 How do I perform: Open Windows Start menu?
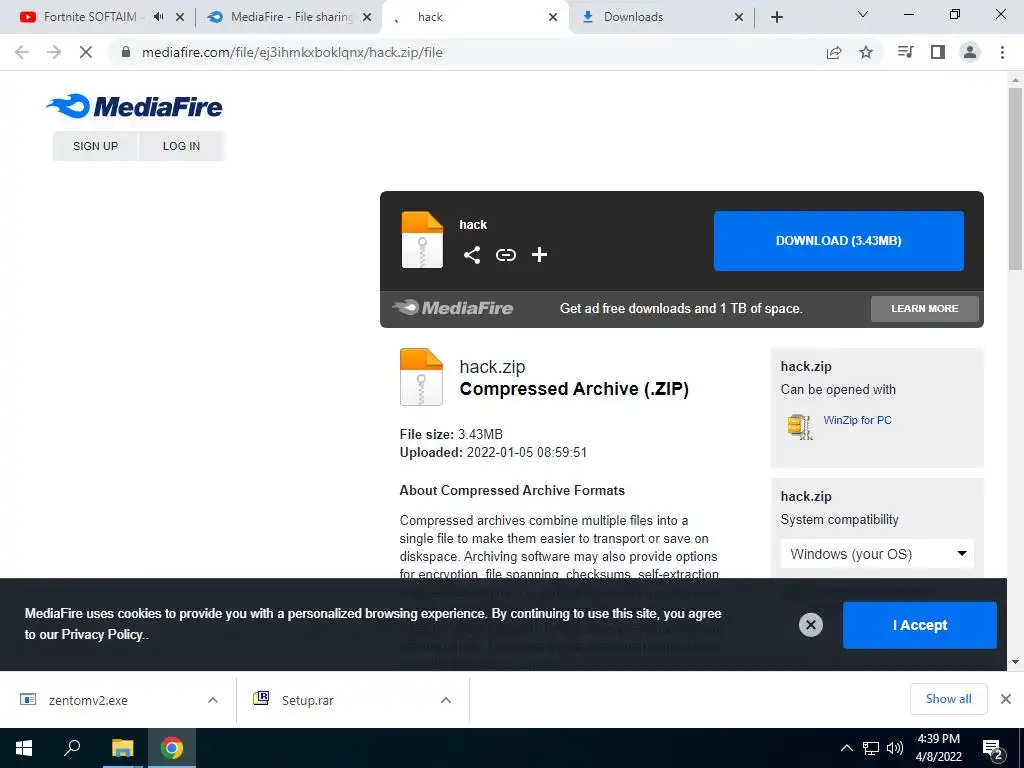(24, 748)
